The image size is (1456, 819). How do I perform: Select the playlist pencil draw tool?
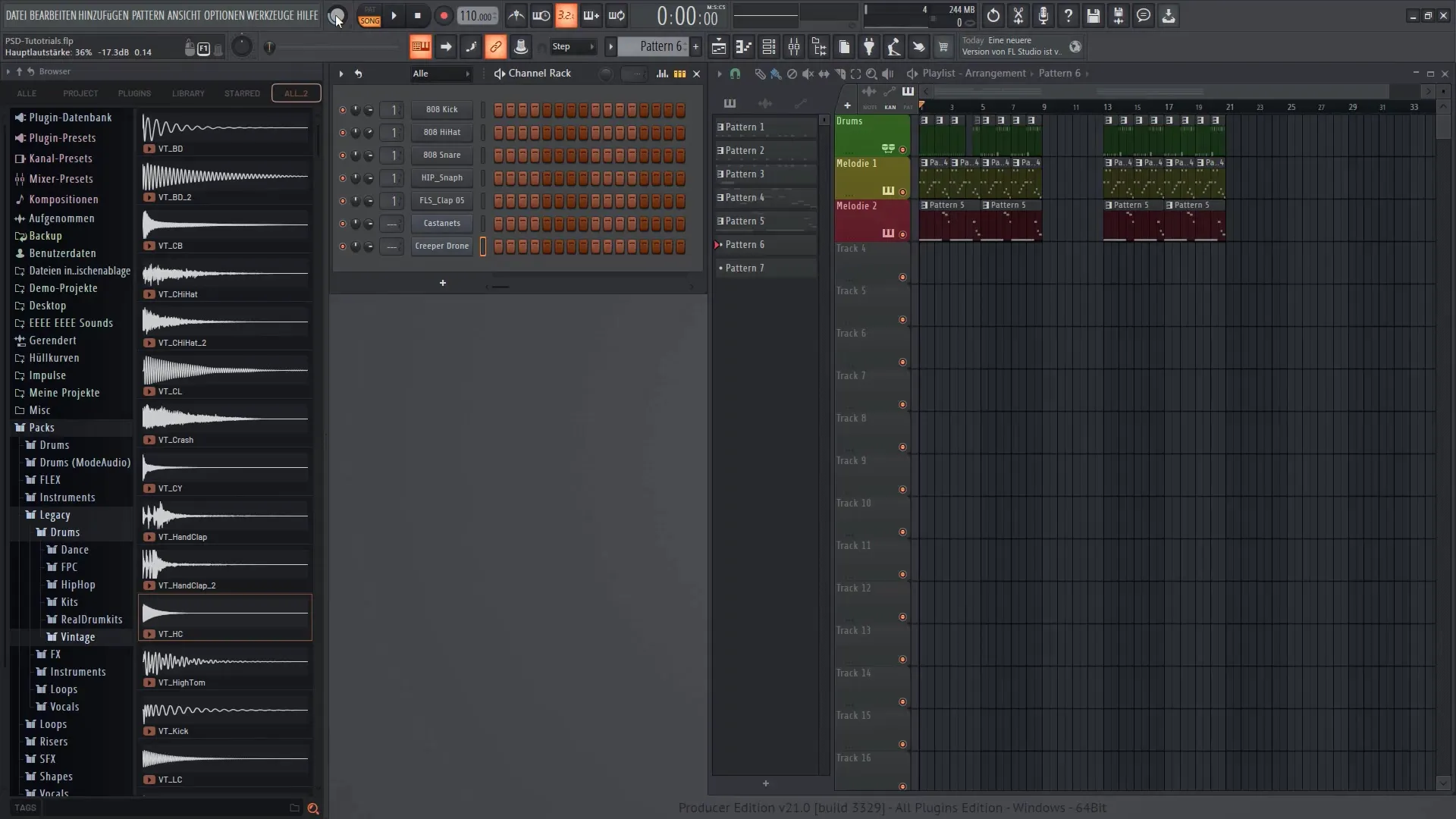760,74
